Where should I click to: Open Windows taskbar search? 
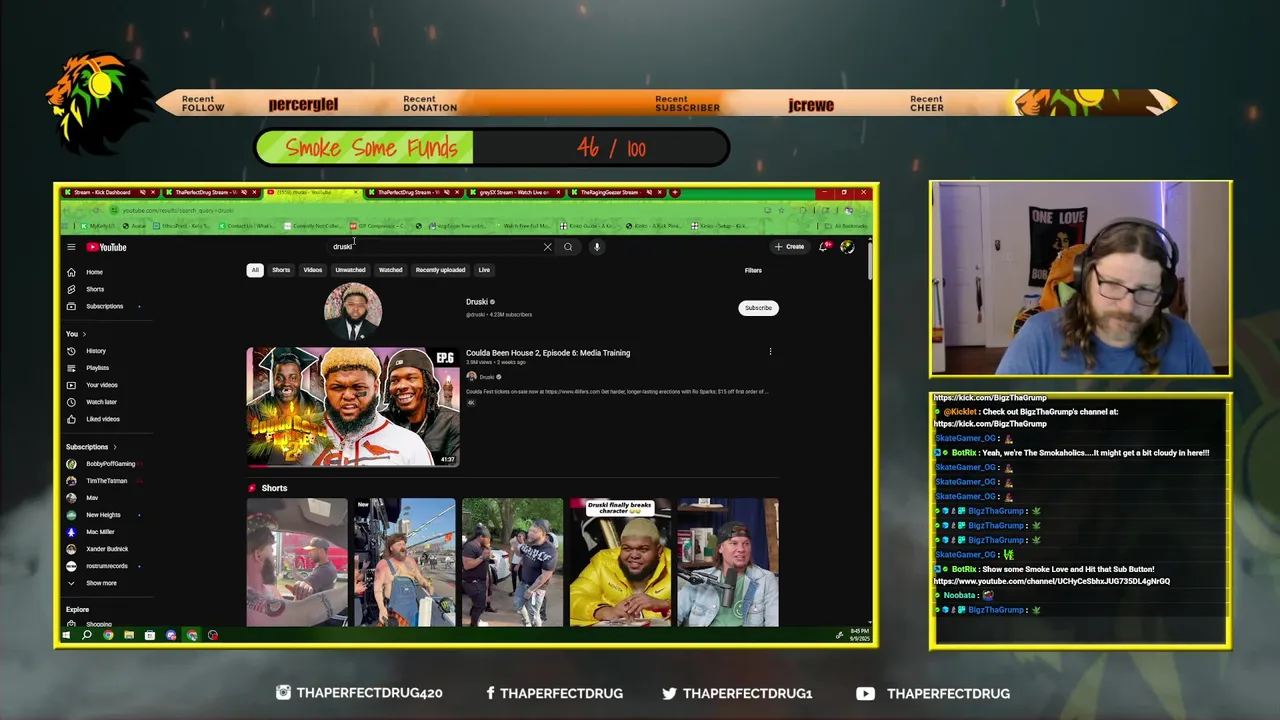pyautogui.click(x=87, y=635)
